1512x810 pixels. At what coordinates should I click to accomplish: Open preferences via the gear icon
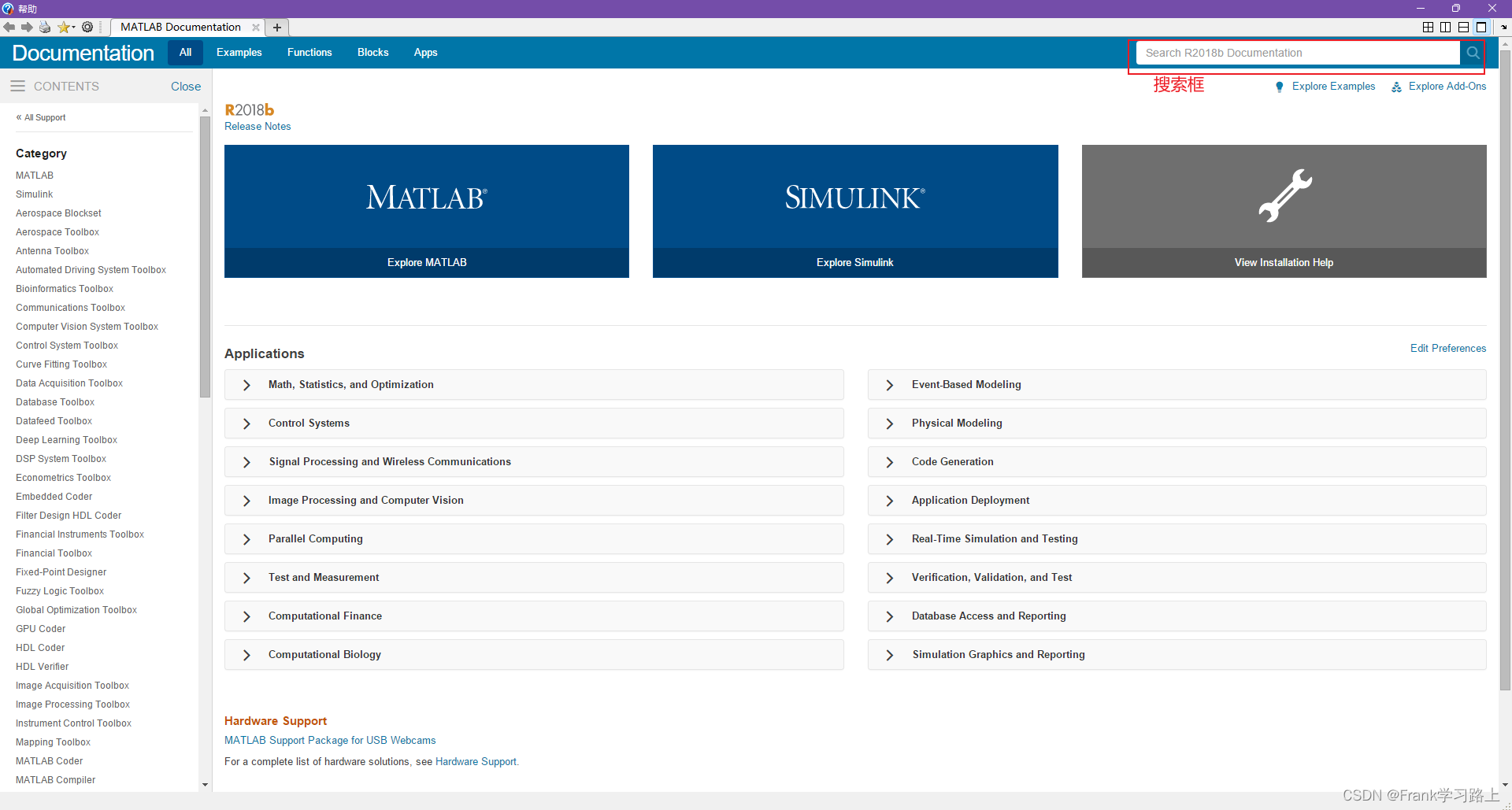click(87, 27)
